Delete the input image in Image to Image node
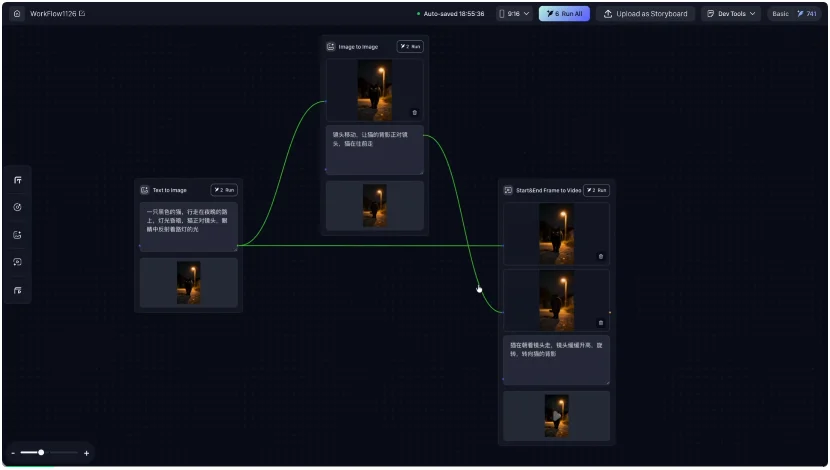Image resolution: width=830 pixels, height=470 pixels. (x=415, y=112)
